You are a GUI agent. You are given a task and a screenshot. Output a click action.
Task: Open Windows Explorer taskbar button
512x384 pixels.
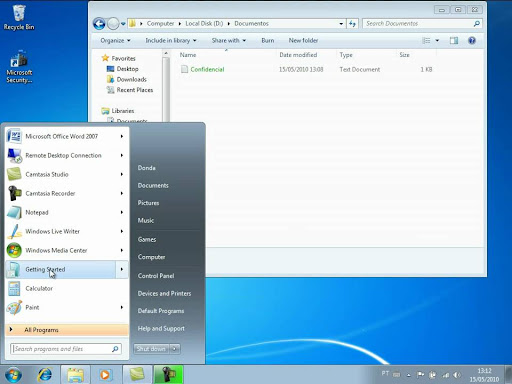tap(76, 375)
